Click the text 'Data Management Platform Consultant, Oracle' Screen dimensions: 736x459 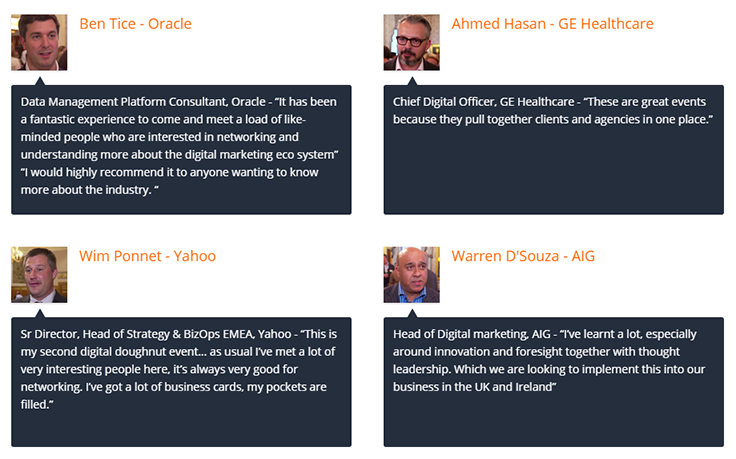point(143,102)
